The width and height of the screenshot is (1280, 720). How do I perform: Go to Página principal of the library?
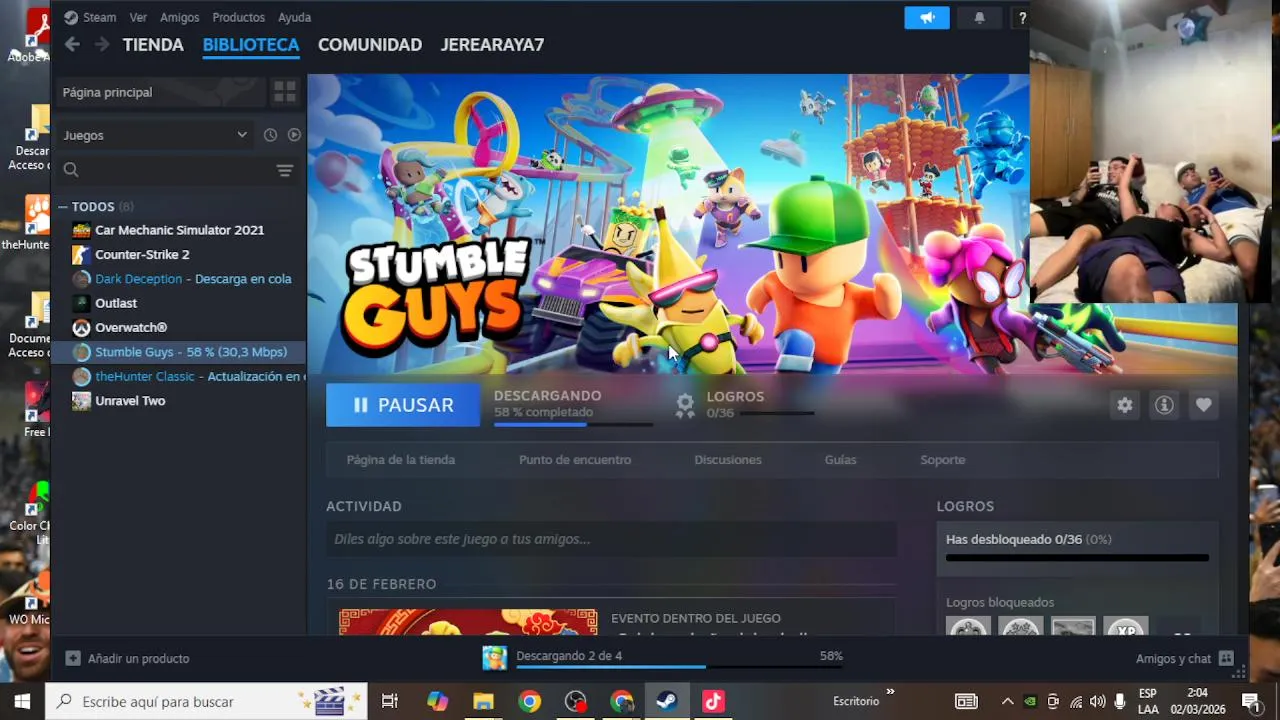(x=160, y=92)
